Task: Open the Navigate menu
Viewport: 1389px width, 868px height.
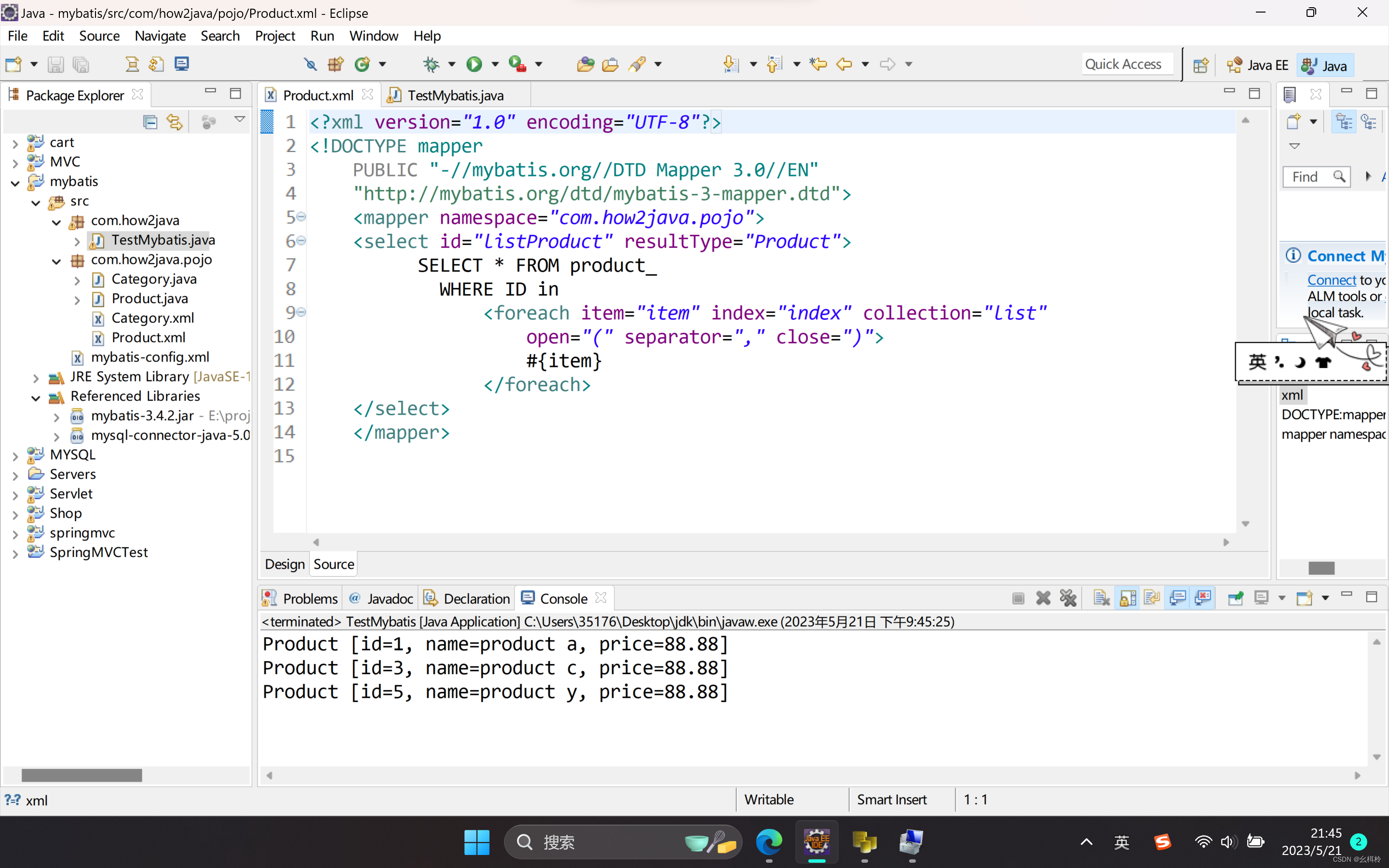Action: pyautogui.click(x=160, y=36)
